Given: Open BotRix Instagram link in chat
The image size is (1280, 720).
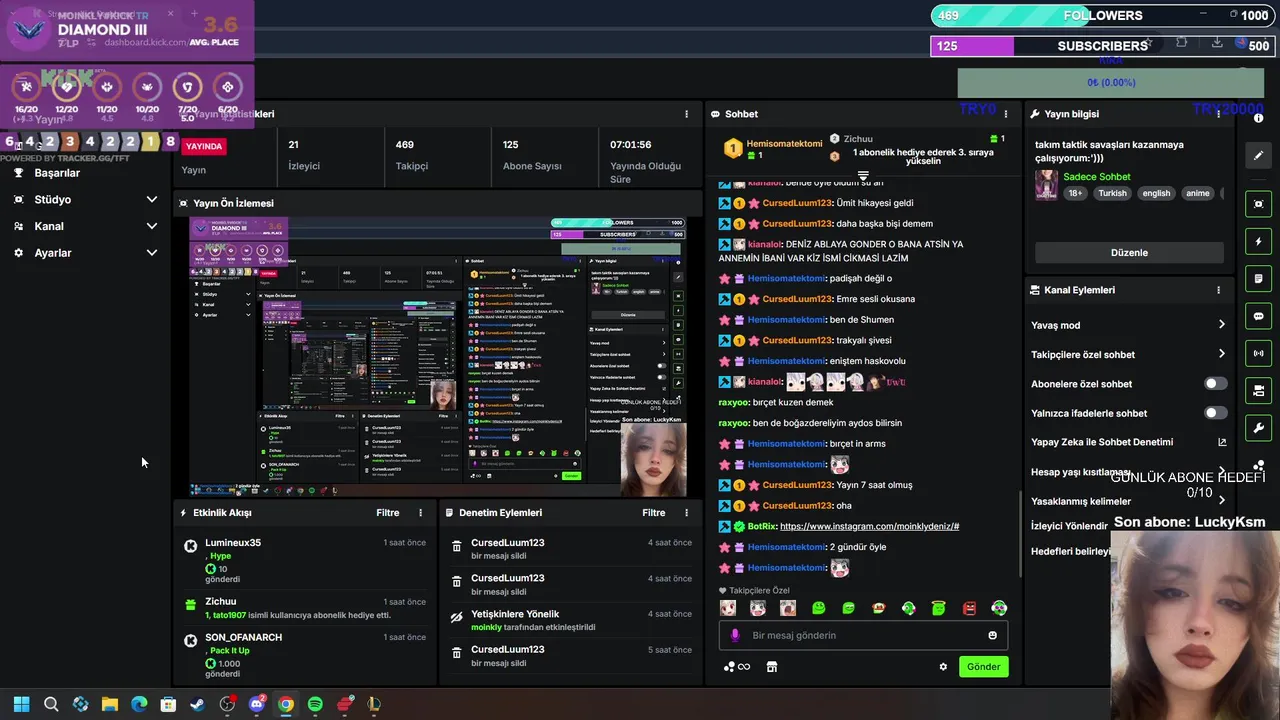Looking at the screenshot, I should click(x=869, y=526).
